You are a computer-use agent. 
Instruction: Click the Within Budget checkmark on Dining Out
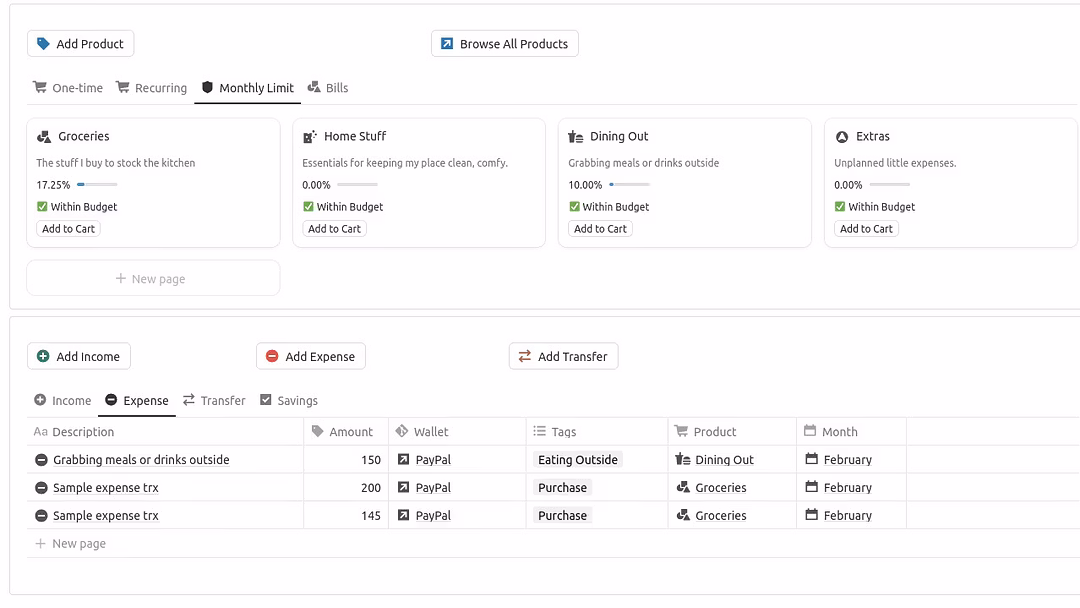coord(574,207)
